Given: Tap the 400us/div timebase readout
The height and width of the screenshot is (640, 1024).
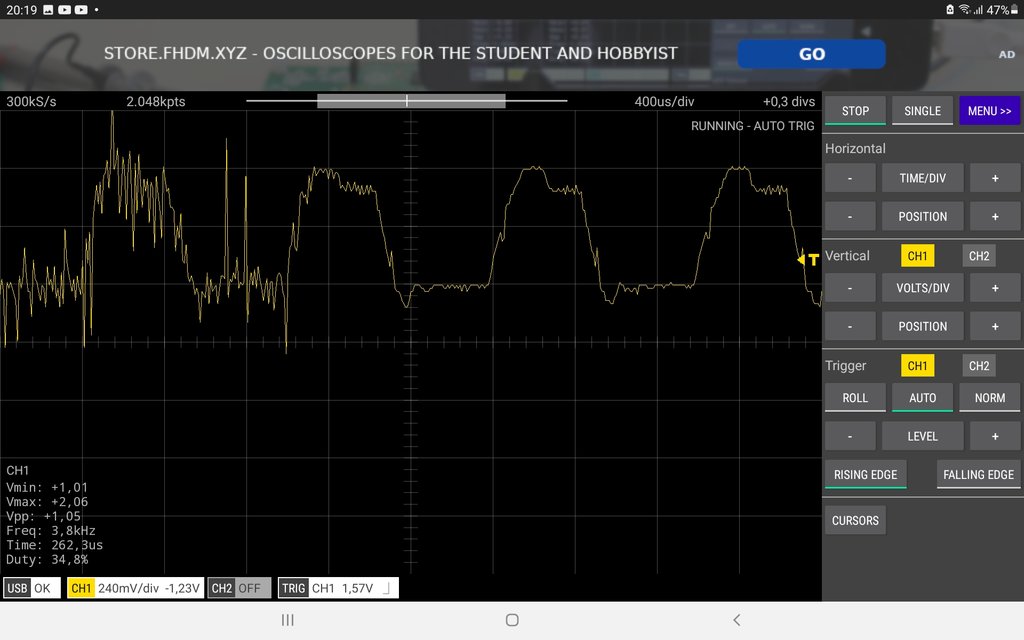Looking at the screenshot, I should pos(664,102).
